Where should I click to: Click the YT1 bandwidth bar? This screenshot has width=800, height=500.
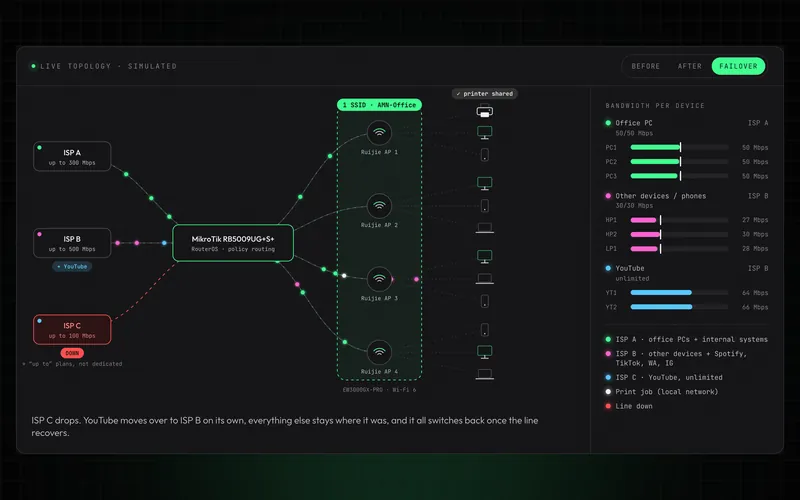(x=679, y=293)
